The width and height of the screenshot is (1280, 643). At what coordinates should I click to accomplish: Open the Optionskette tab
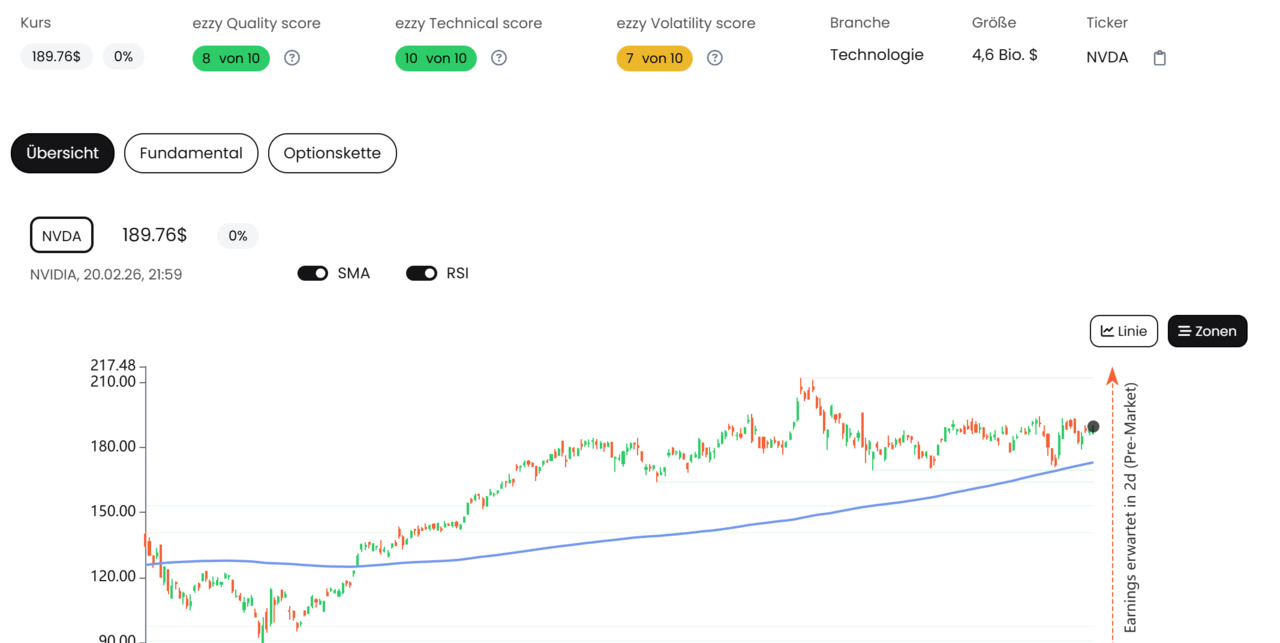pos(332,153)
